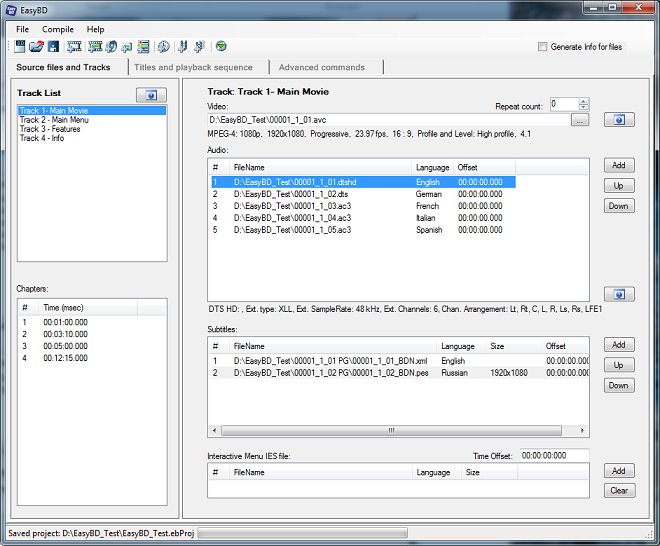660x546 pixels.
Task: Open the Help menu
Action: click(96, 29)
